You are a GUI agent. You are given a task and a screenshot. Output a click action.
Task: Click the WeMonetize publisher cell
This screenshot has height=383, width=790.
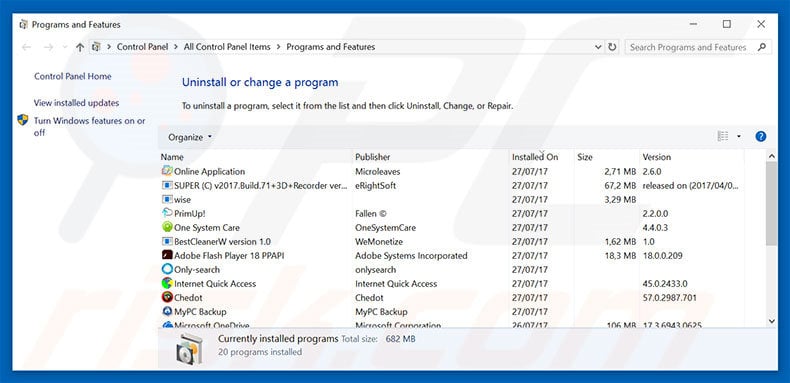[x=379, y=241]
